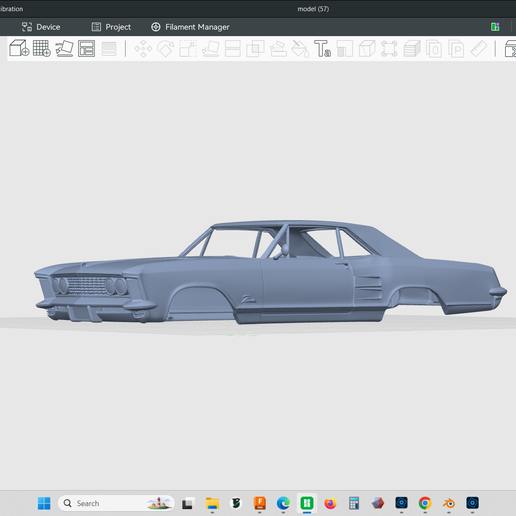Image resolution: width=516 pixels, height=516 pixels.
Task: Open the Calibration tab
Action: pyautogui.click(x=11, y=9)
